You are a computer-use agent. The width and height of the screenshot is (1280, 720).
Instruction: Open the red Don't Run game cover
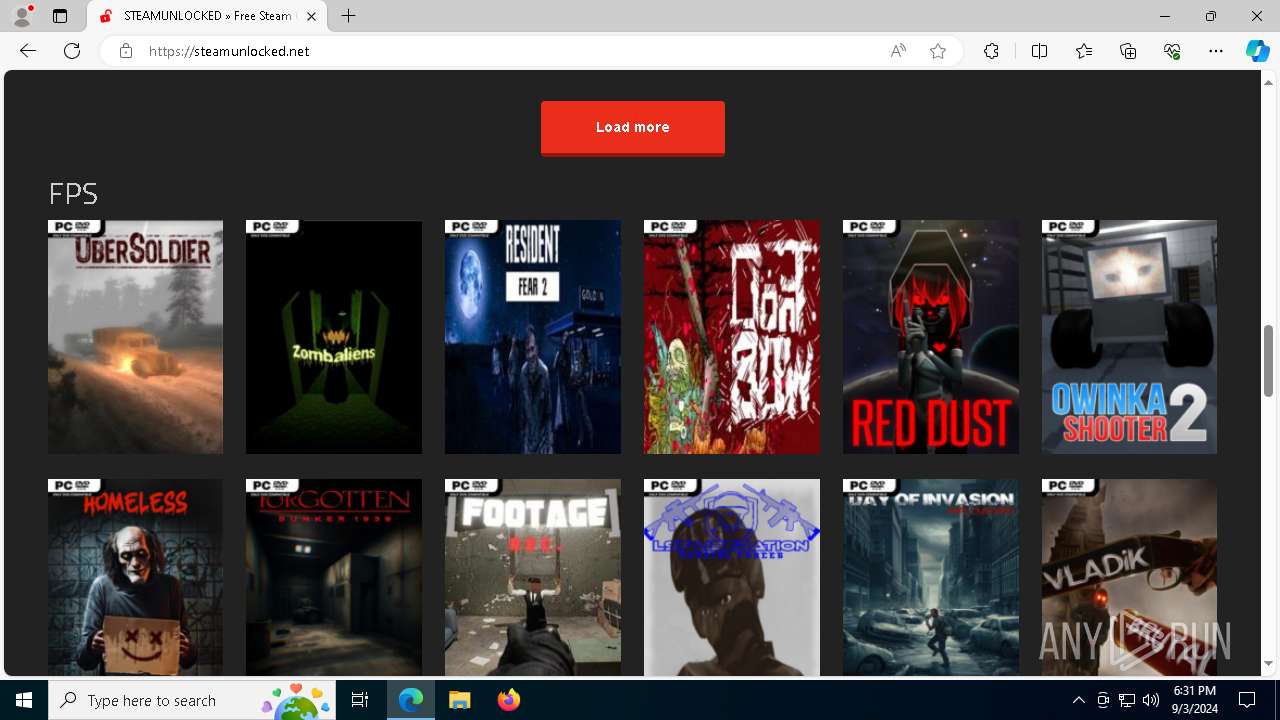click(x=732, y=337)
